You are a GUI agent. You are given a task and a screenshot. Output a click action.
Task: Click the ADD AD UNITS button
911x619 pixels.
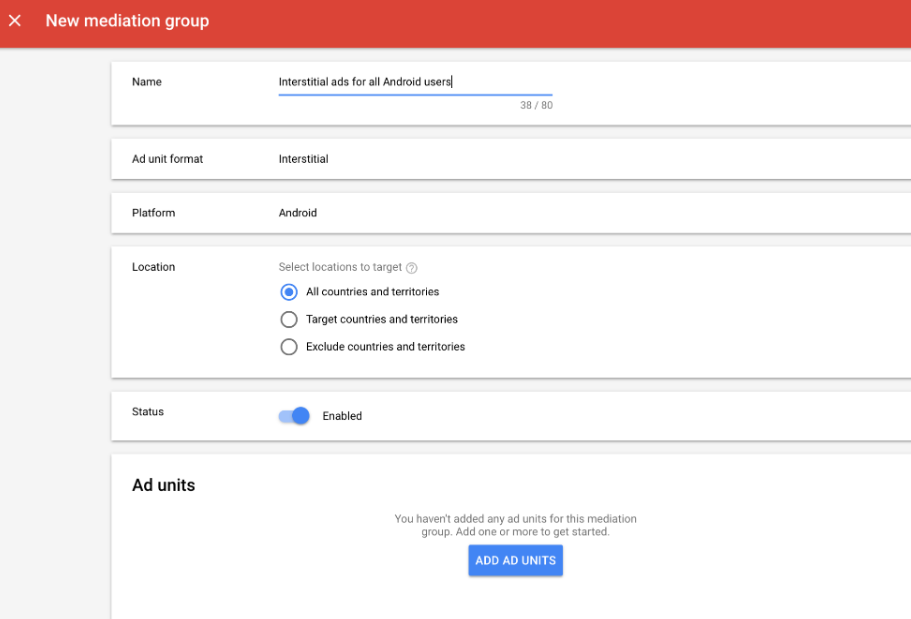click(515, 560)
